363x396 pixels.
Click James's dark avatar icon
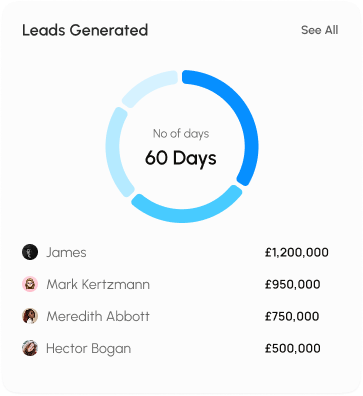point(30,252)
